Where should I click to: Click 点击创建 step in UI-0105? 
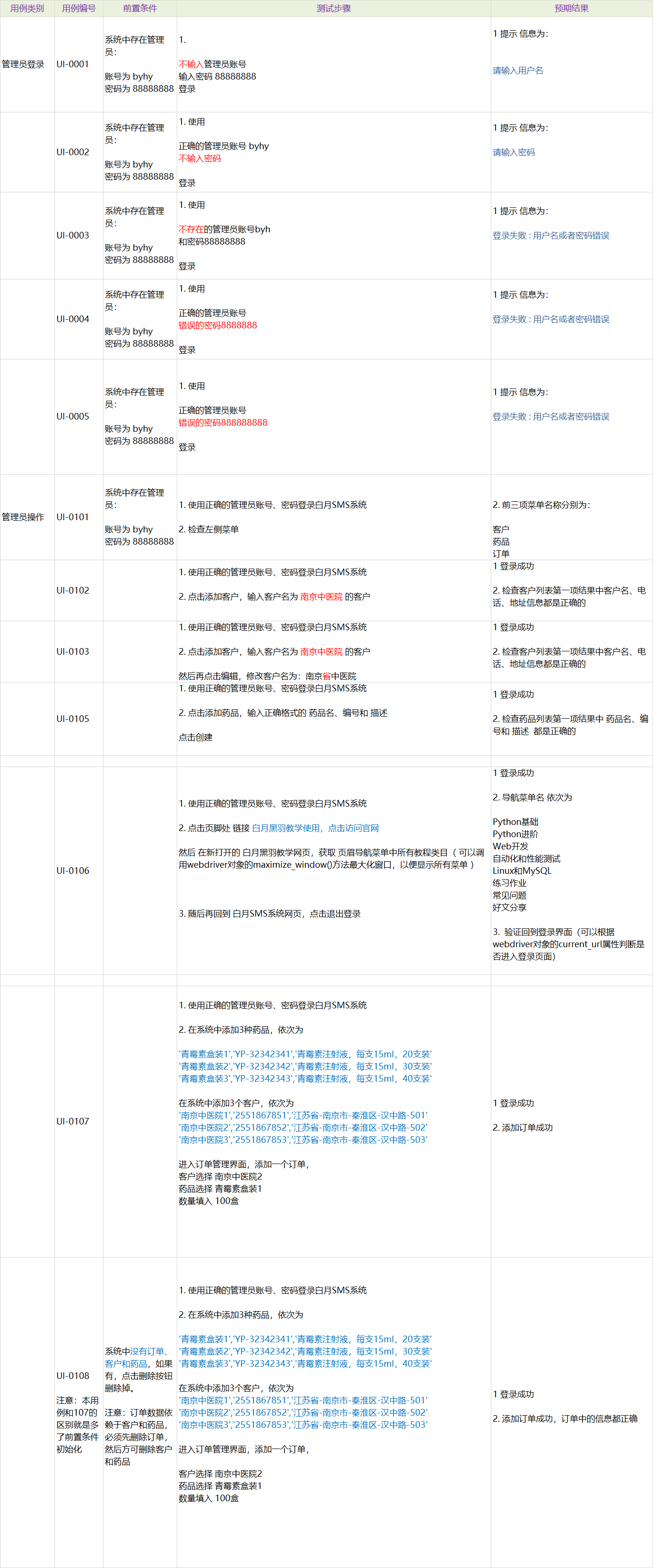pos(196,737)
